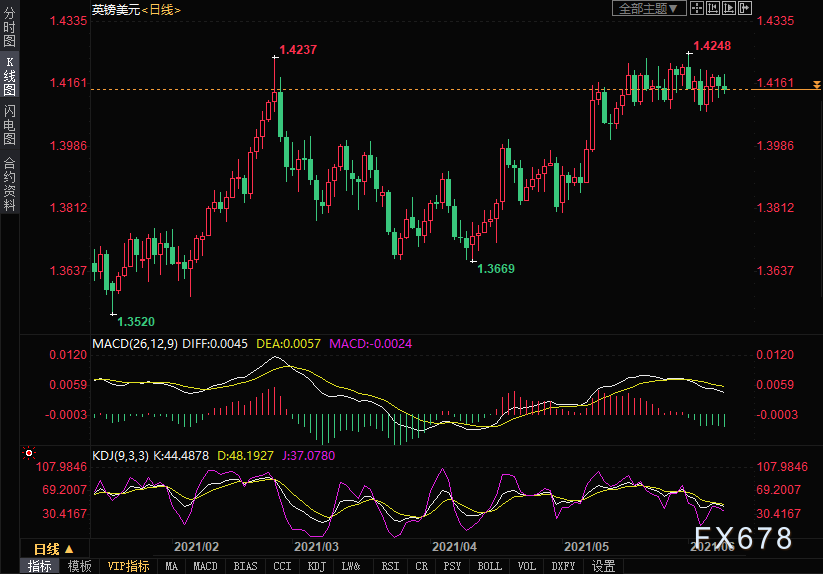Screen dimensions: 823x574
Task: Click the 1.4335 left price axis label
Action: tap(68, 21)
